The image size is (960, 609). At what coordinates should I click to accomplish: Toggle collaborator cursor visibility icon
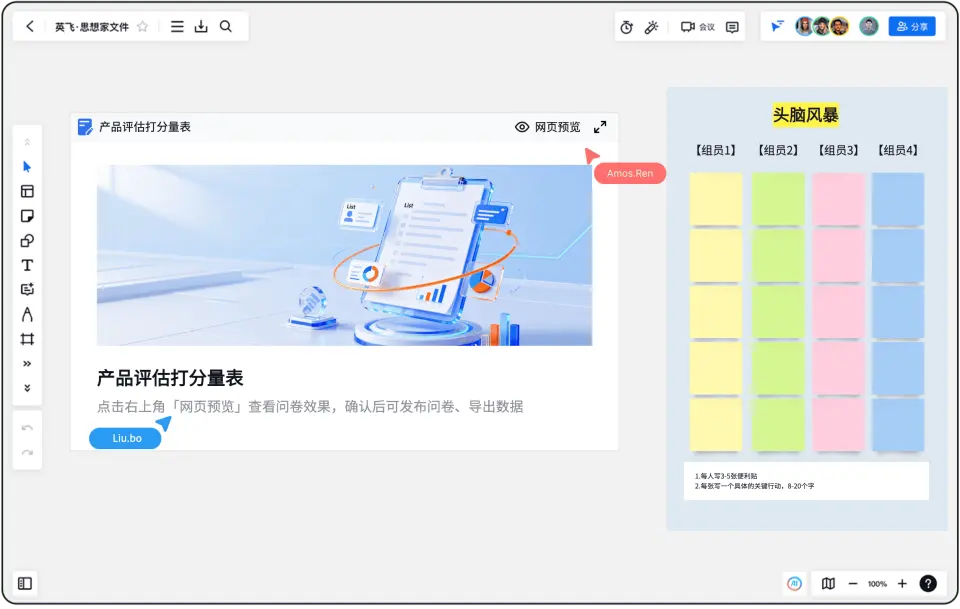(777, 26)
